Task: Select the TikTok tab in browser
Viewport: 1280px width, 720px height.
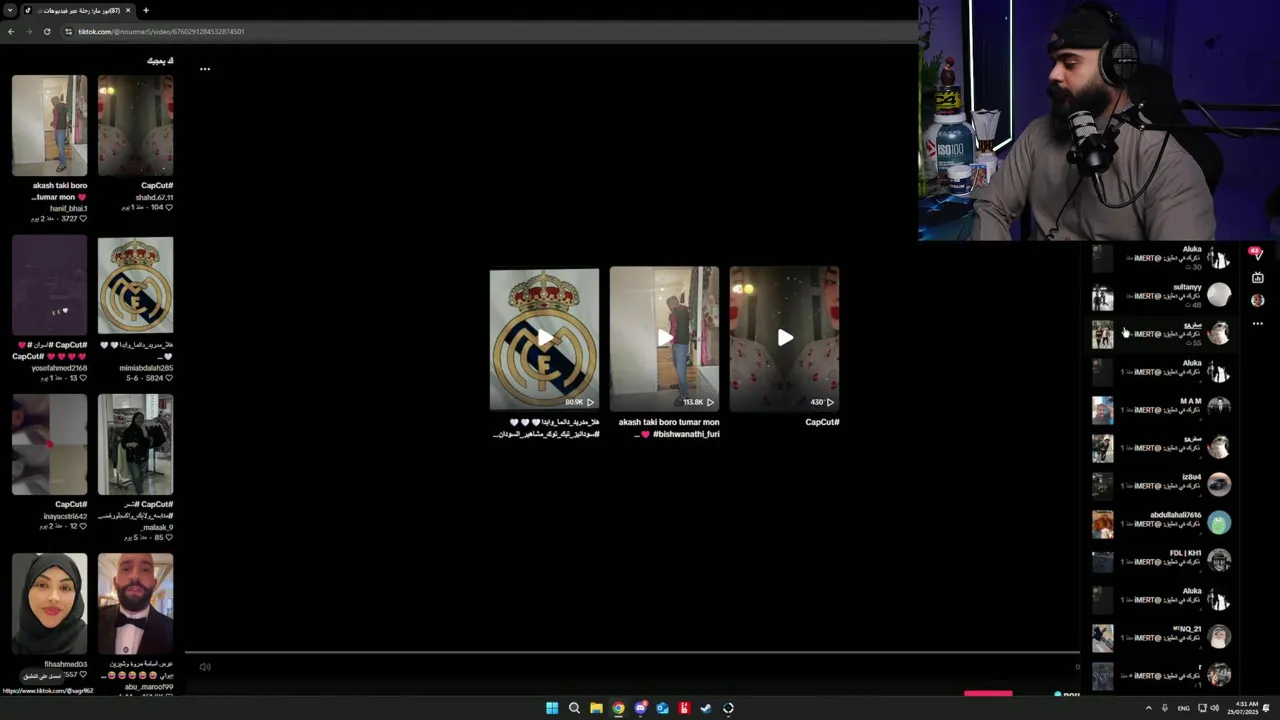Action: [76, 10]
